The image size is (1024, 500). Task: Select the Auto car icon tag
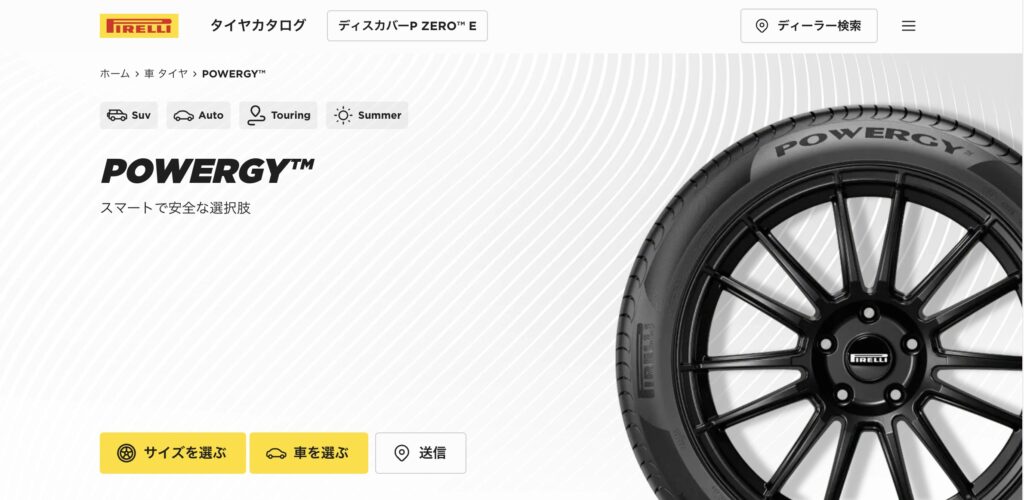click(x=184, y=116)
